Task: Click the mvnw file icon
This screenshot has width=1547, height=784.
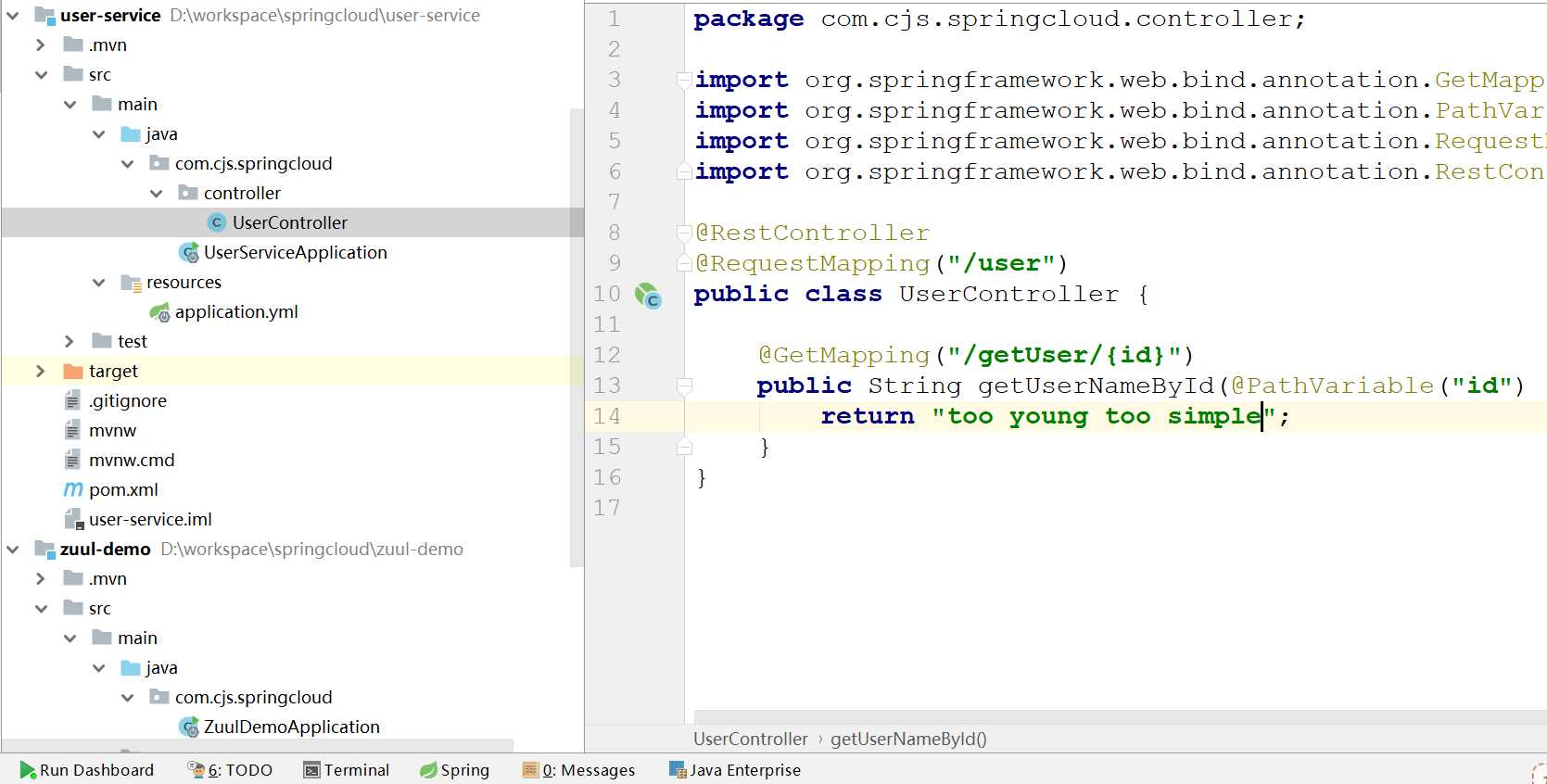Action: [72, 430]
